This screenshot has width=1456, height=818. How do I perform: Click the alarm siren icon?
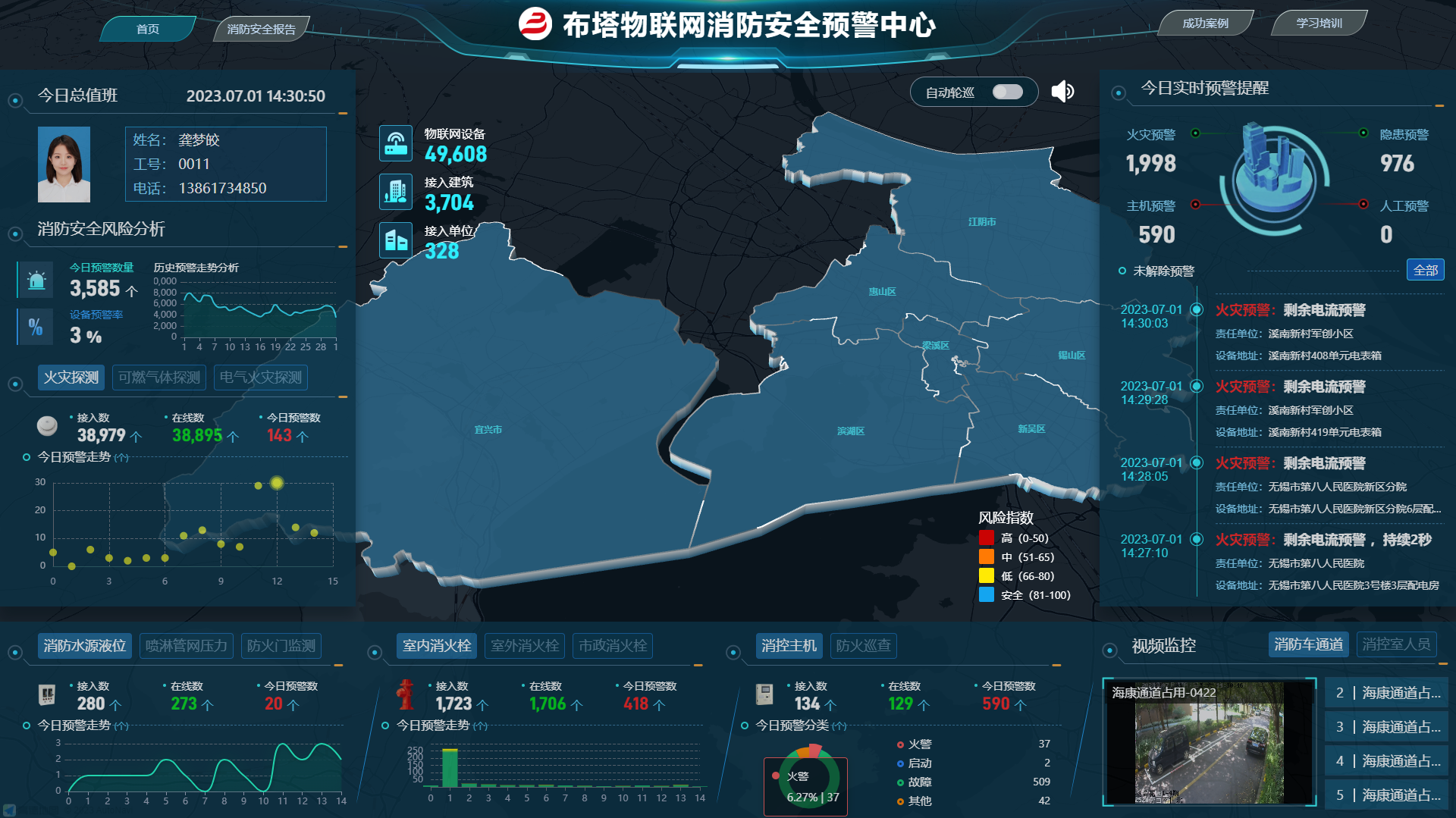click(x=36, y=280)
